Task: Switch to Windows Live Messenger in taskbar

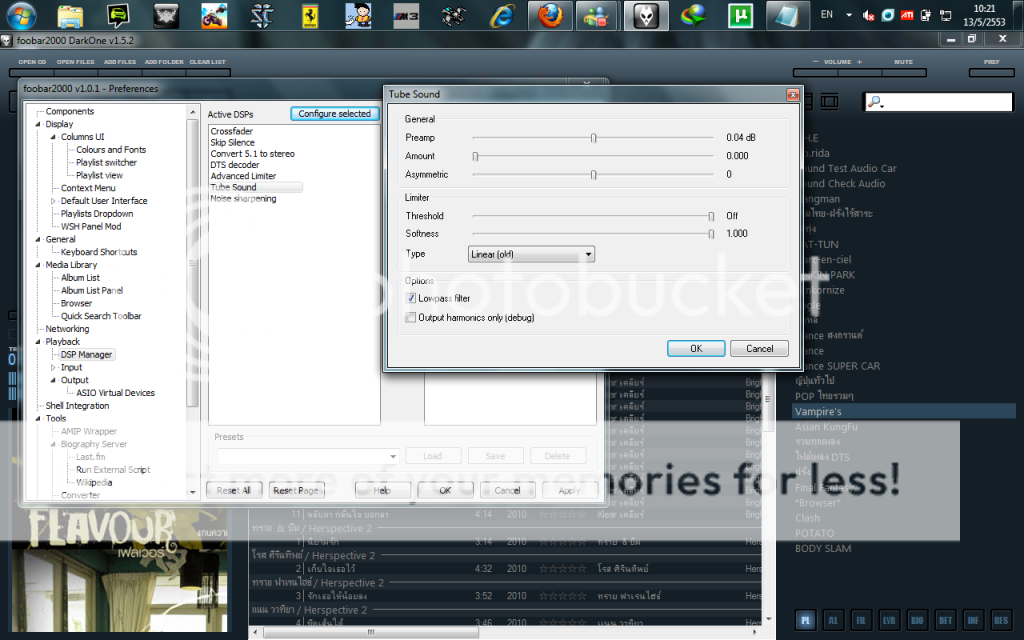Action: click(596, 16)
